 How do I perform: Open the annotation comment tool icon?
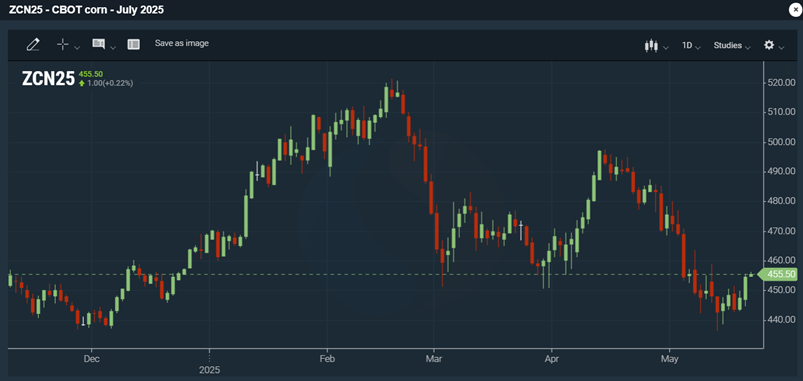(x=98, y=44)
